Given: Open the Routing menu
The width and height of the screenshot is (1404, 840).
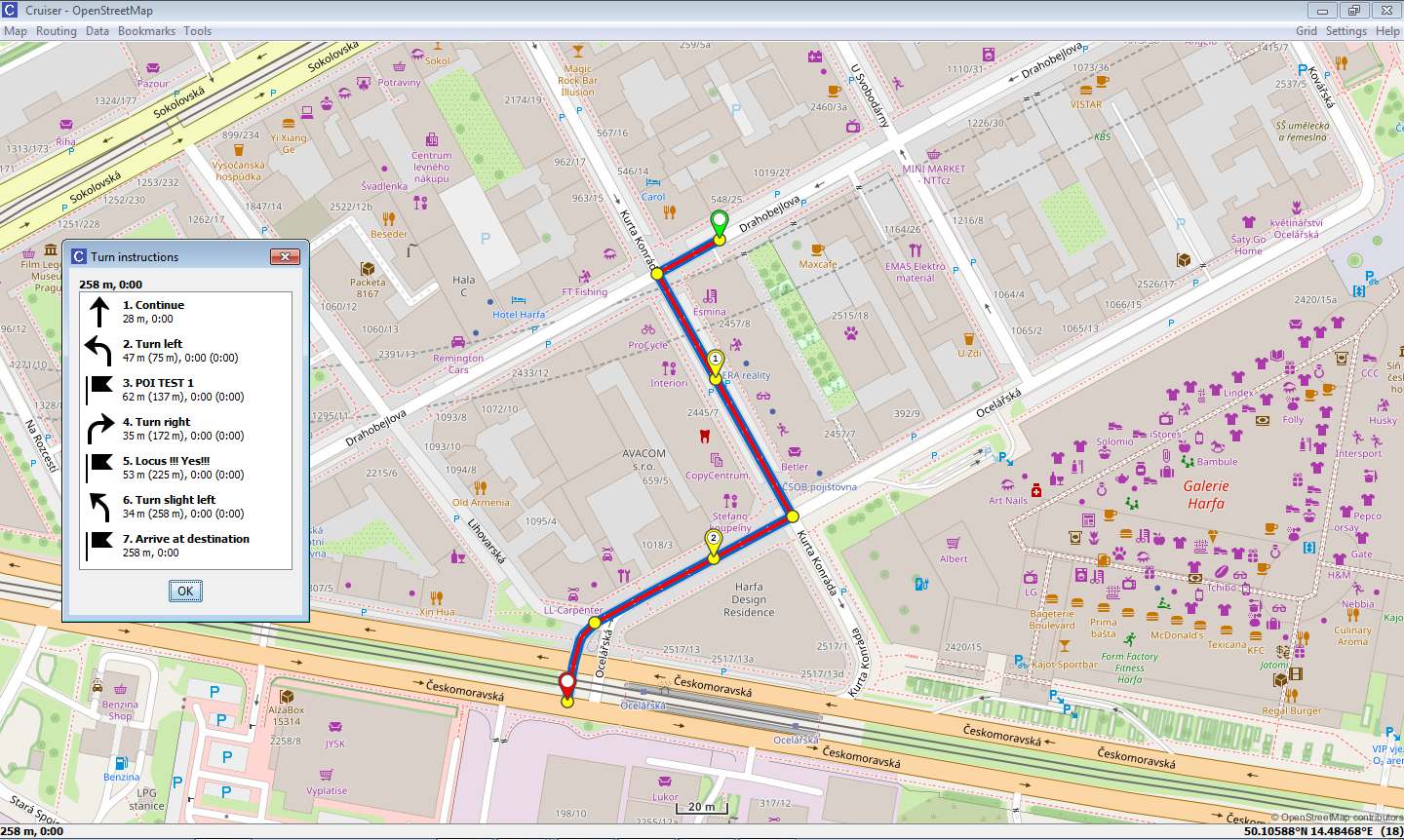Looking at the screenshot, I should pyautogui.click(x=57, y=31).
